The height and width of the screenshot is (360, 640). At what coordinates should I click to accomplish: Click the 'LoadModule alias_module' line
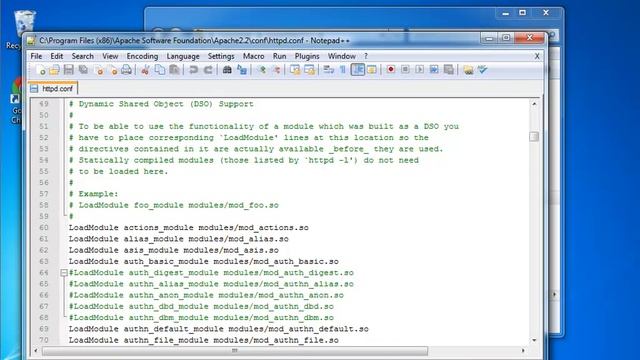[x=178, y=239]
